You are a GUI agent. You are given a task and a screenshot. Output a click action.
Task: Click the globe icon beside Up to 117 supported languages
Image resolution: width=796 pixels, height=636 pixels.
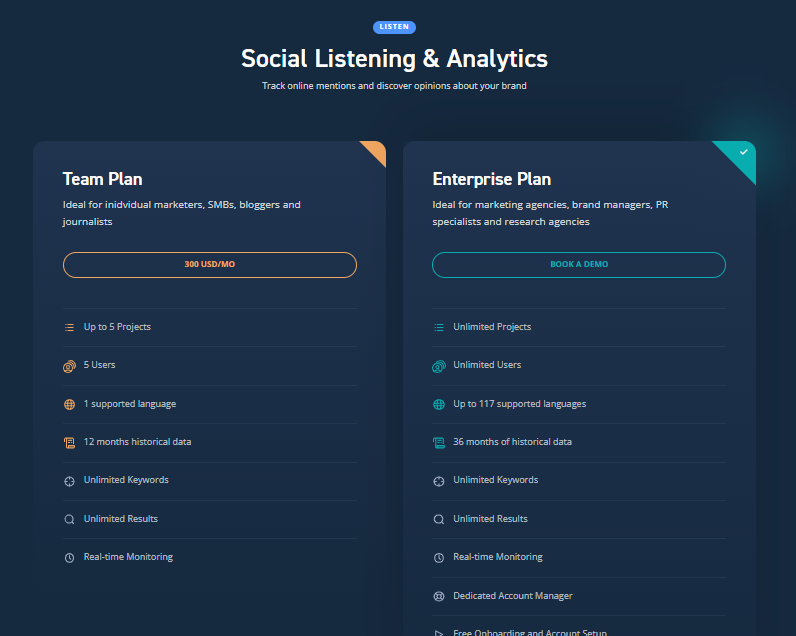coord(439,404)
